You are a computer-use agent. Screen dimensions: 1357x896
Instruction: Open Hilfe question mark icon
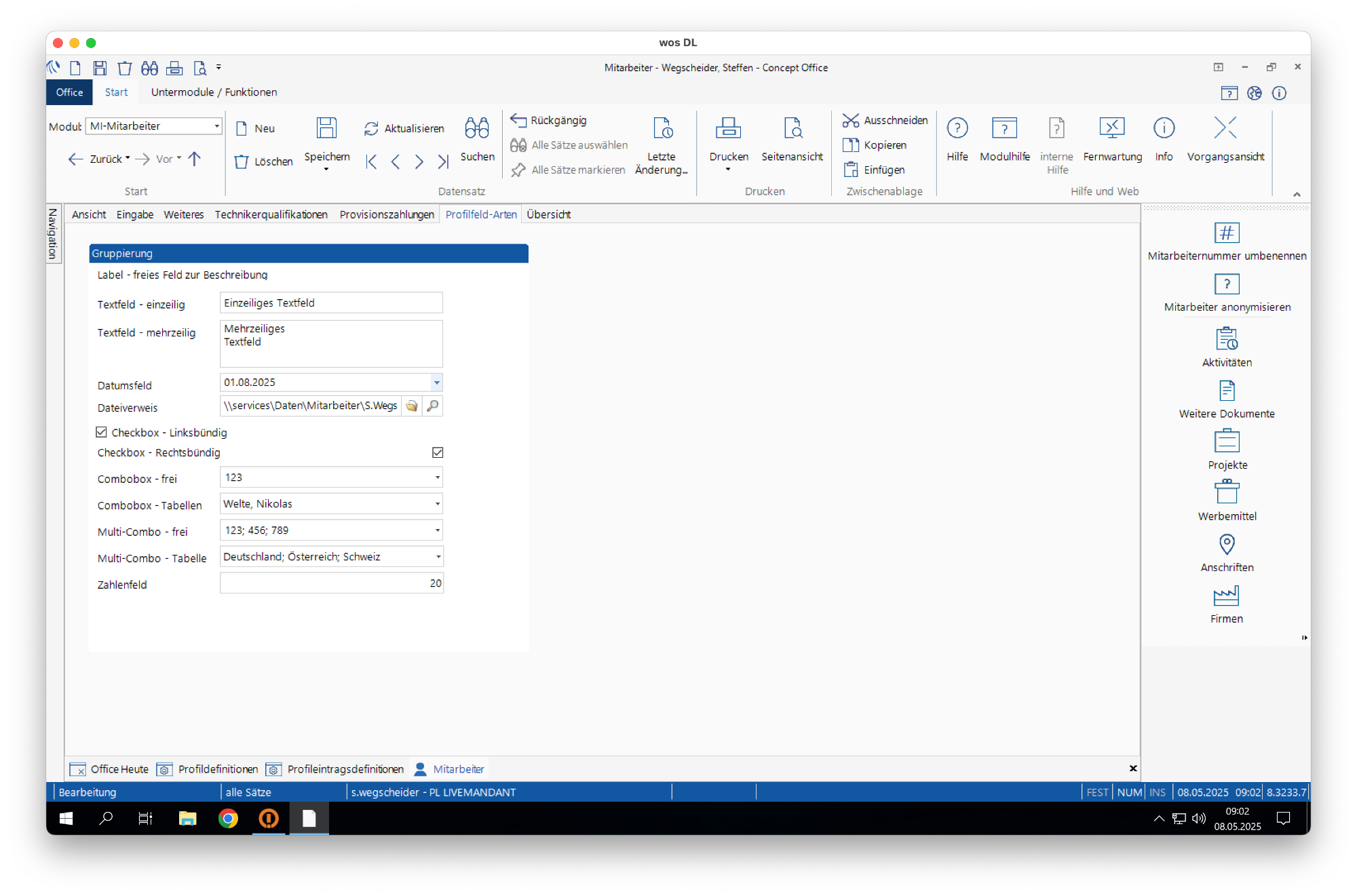[x=957, y=128]
